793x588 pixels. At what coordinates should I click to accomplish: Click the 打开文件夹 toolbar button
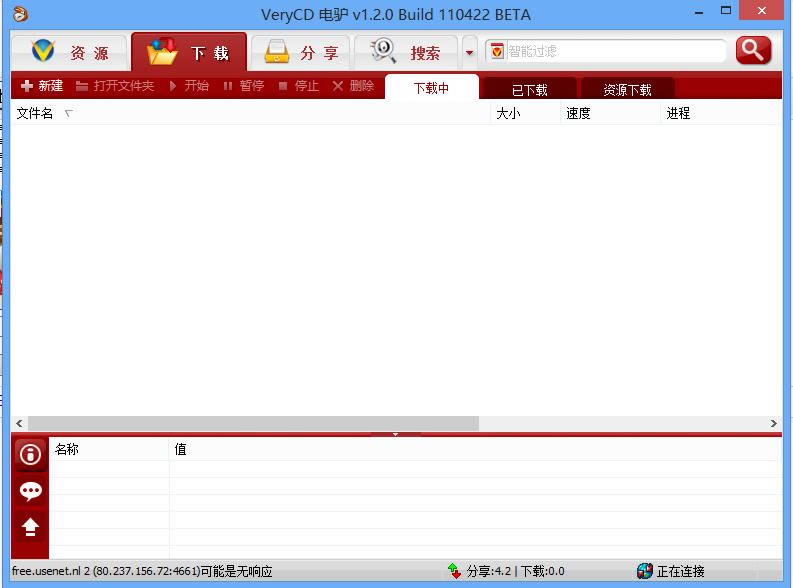click(115, 86)
